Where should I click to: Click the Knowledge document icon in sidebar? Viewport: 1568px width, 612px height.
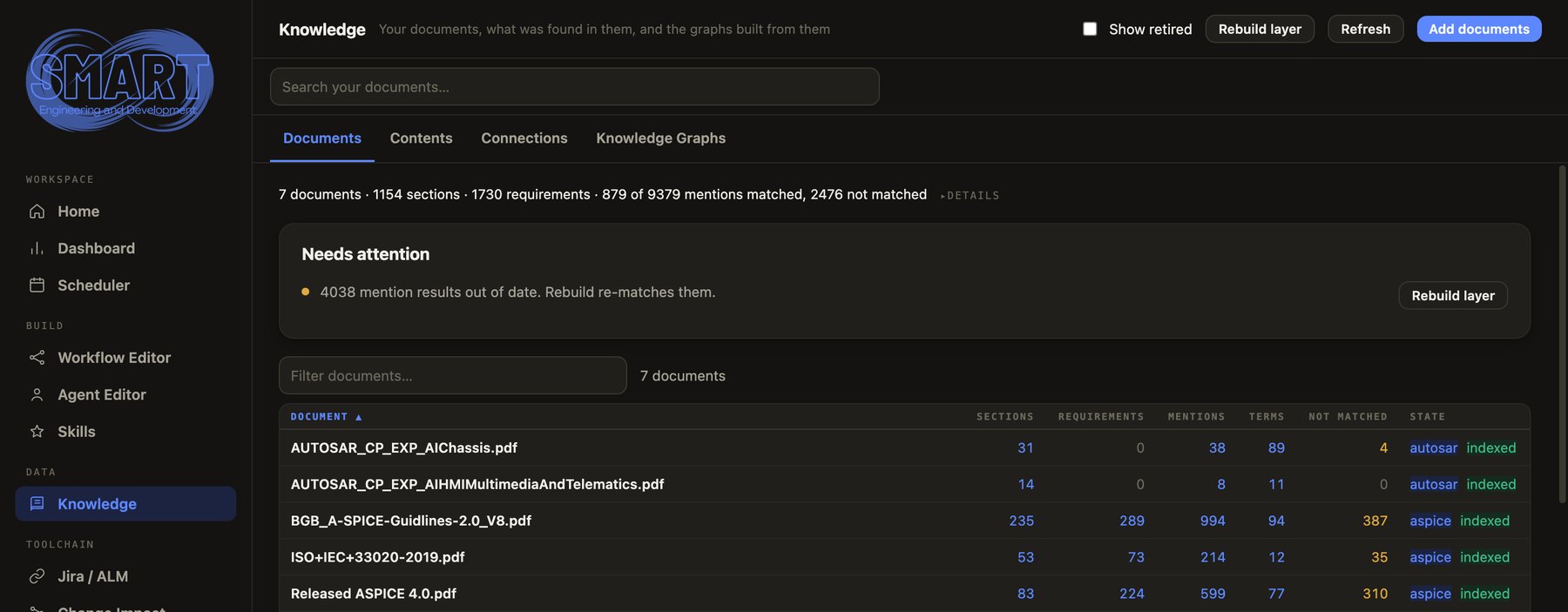pyautogui.click(x=37, y=503)
